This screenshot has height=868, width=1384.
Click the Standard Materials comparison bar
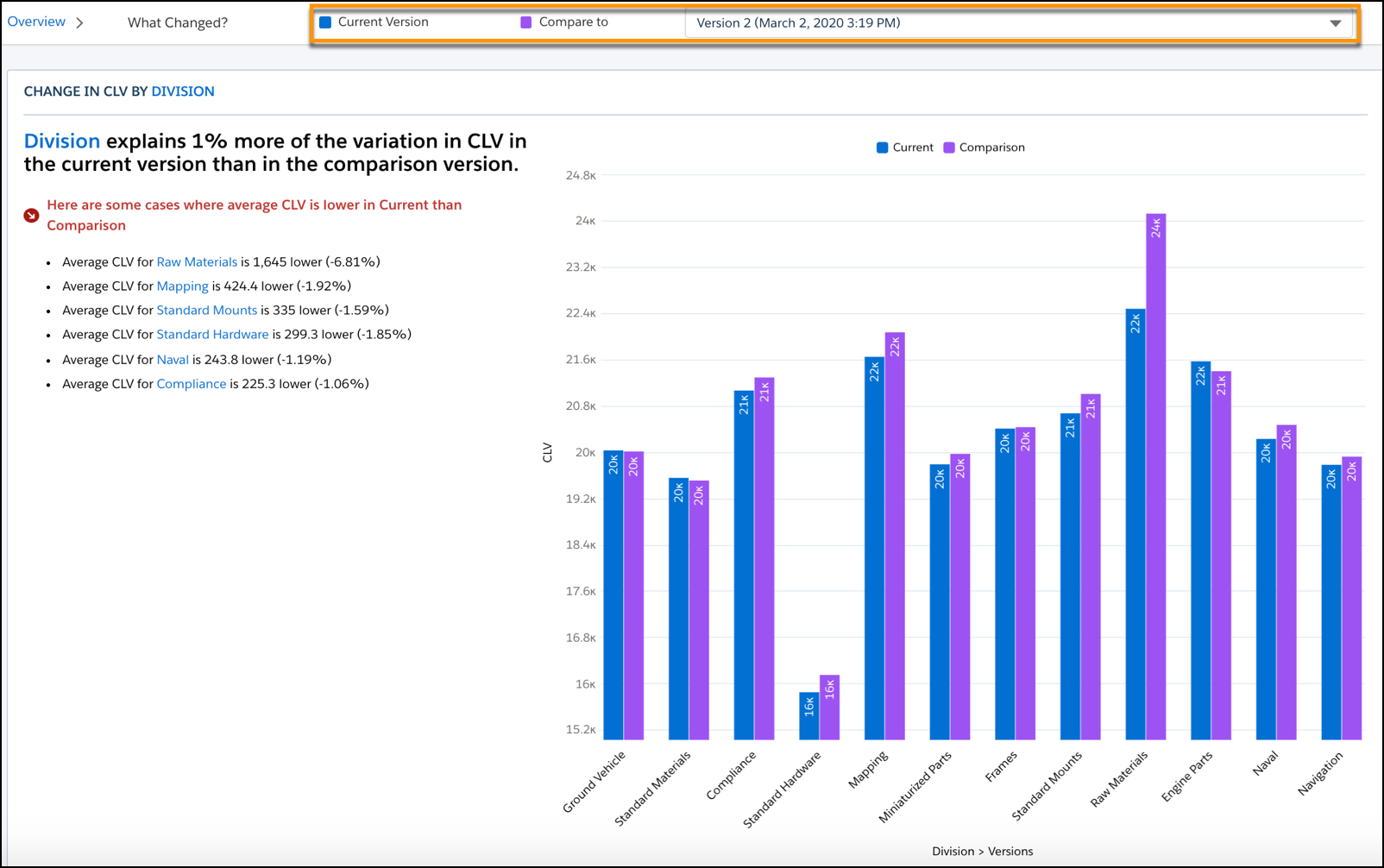[x=699, y=610]
